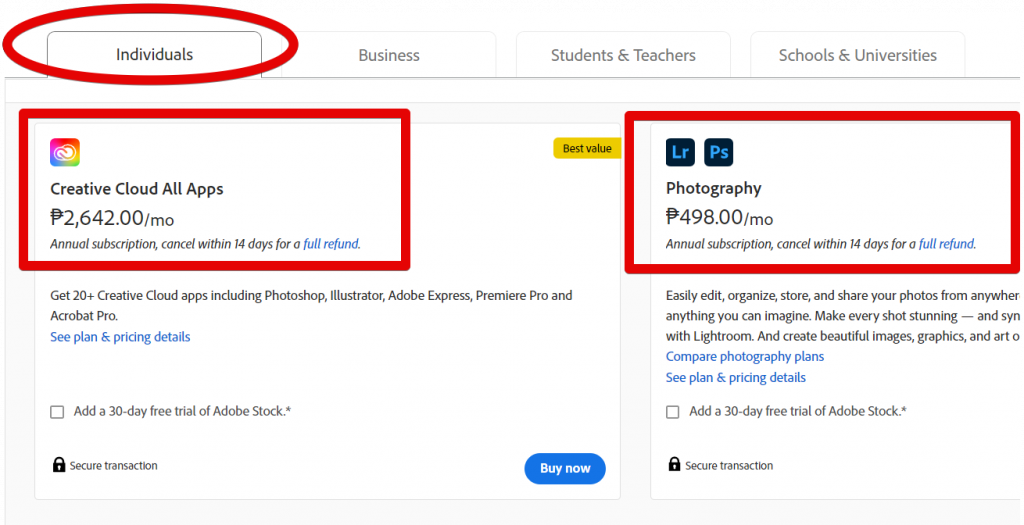Click the Best value badge
Viewport: 1024px width, 525px height.
pyautogui.click(x=587, y=148)
